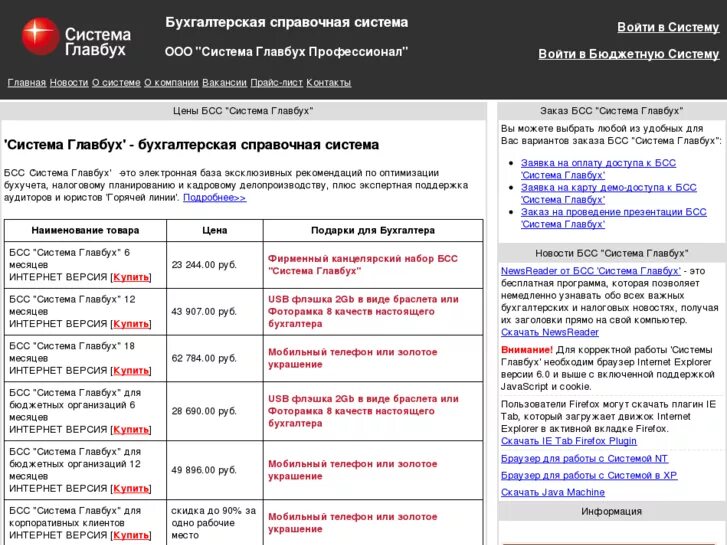Image resolution: width=727 pixels, height=545 pixels.
Task: Click the main page heading 'Система Главбух'
Action: coord(191,145)
